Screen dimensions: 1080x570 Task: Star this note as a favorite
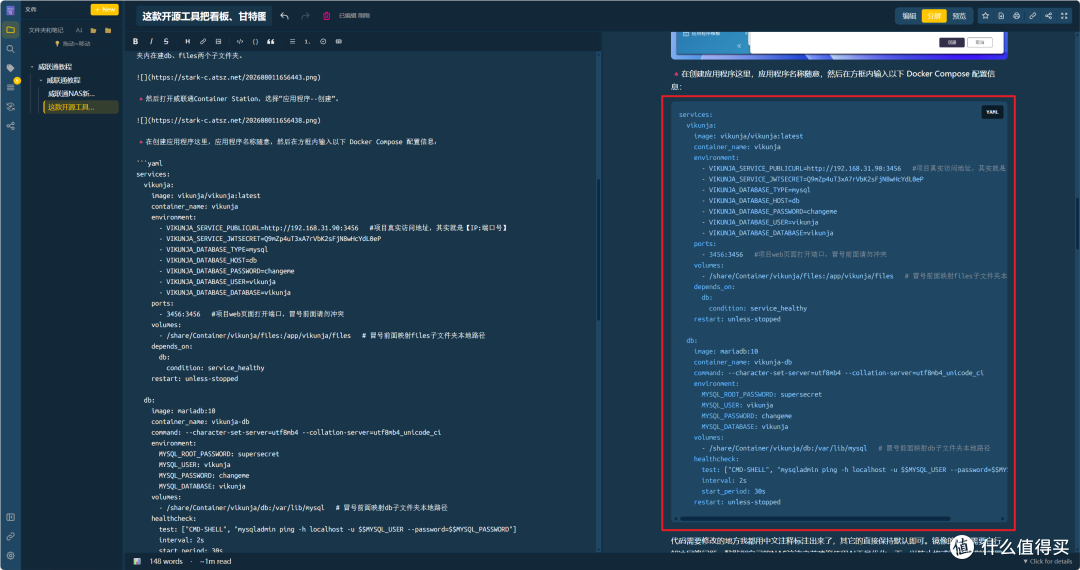pos(985,15)
